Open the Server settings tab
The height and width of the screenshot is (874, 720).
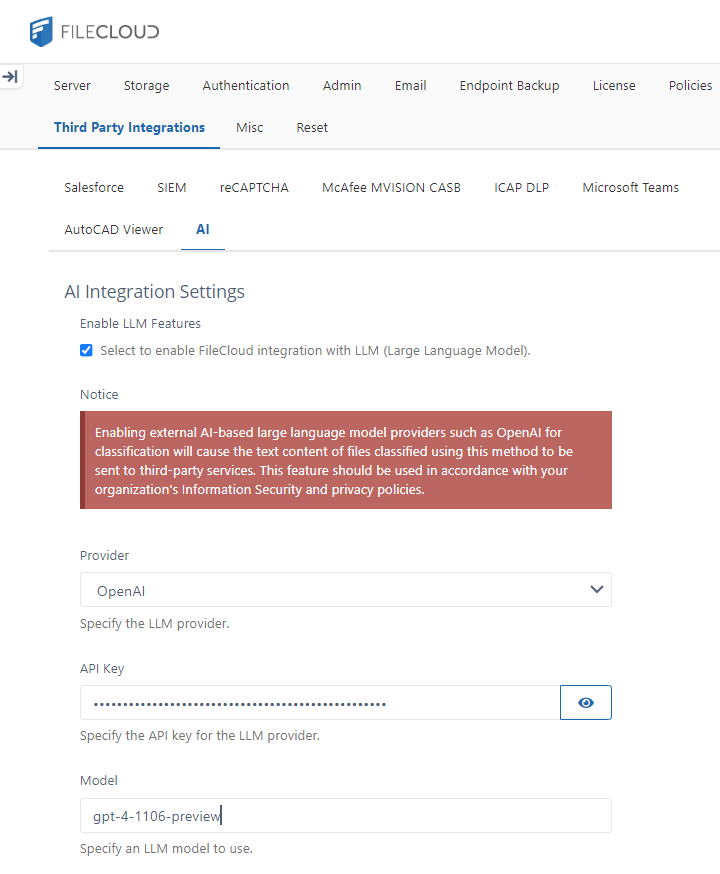72,86
